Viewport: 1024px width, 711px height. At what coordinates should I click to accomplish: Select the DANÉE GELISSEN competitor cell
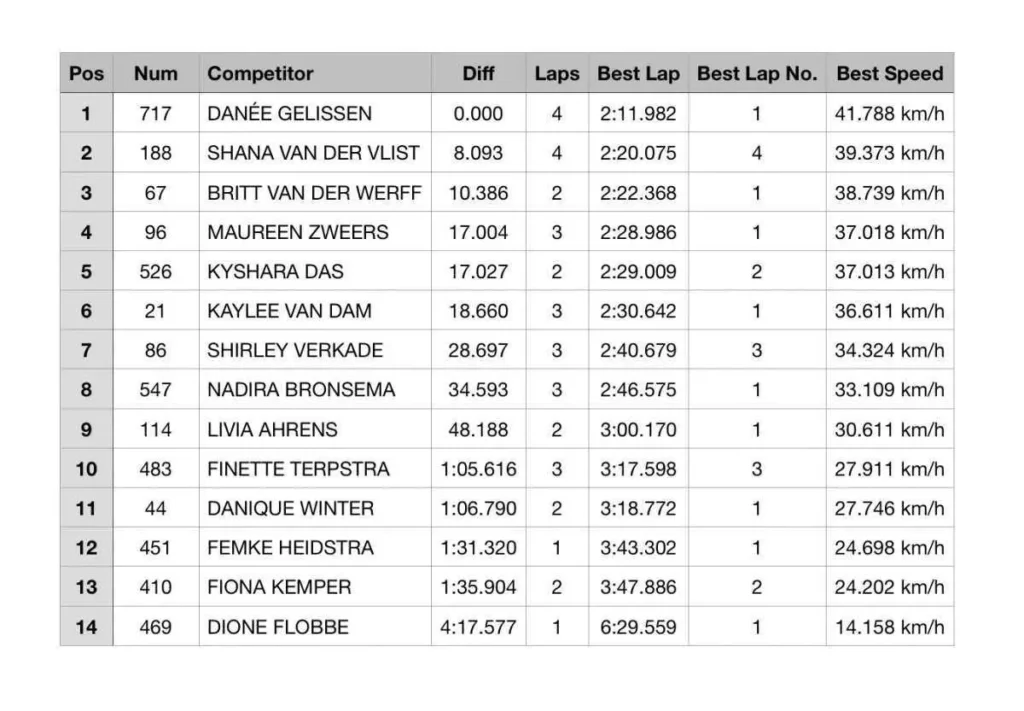tap(315, 113)
